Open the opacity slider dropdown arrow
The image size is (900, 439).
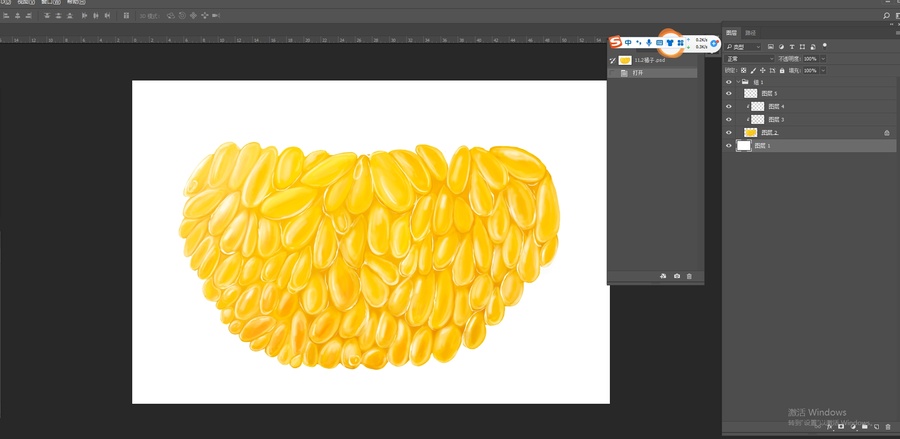(823, 59)
